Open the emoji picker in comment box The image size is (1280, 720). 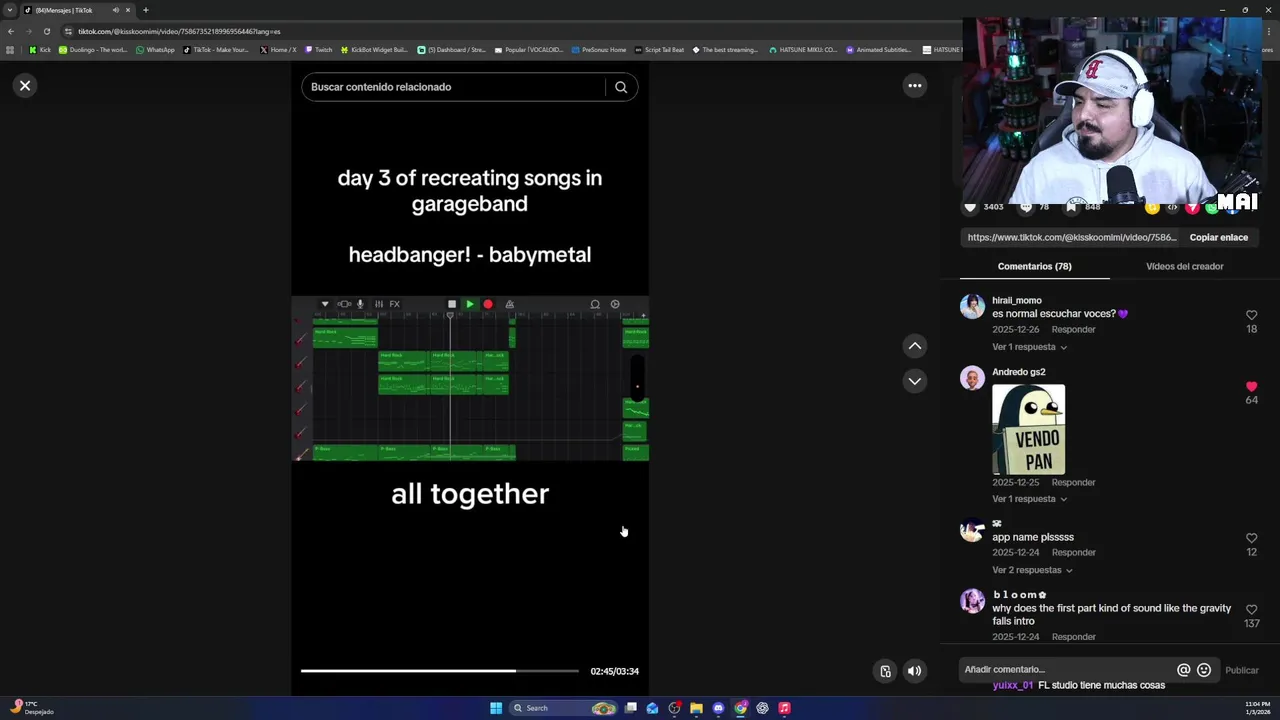click(1204, 671)
